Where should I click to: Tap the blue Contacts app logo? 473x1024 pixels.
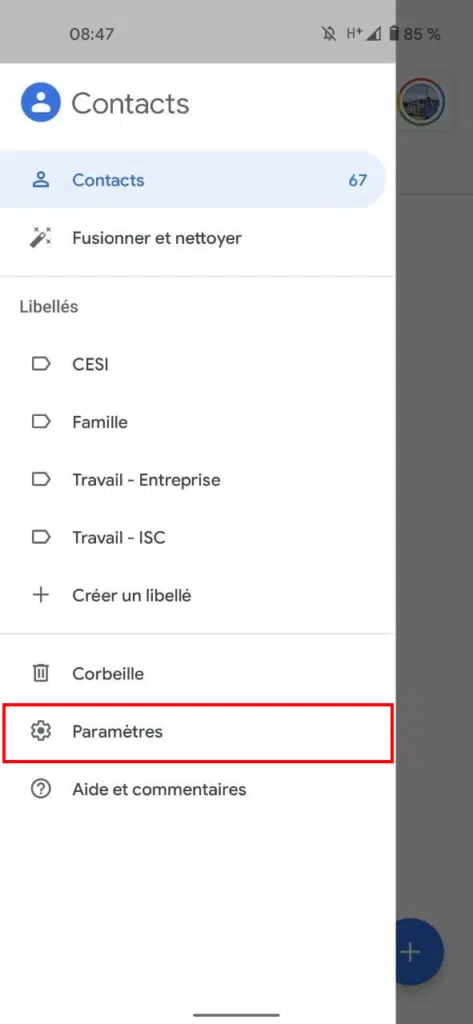[41, 103]
